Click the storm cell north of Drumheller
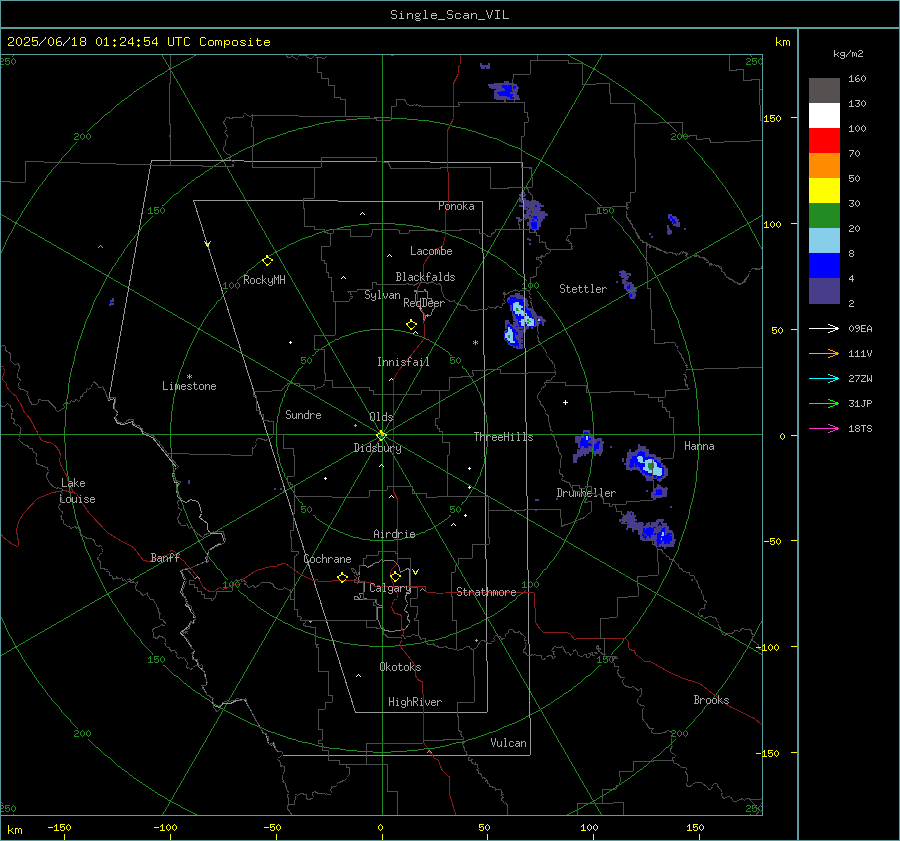900x841 pixels. 588,445
